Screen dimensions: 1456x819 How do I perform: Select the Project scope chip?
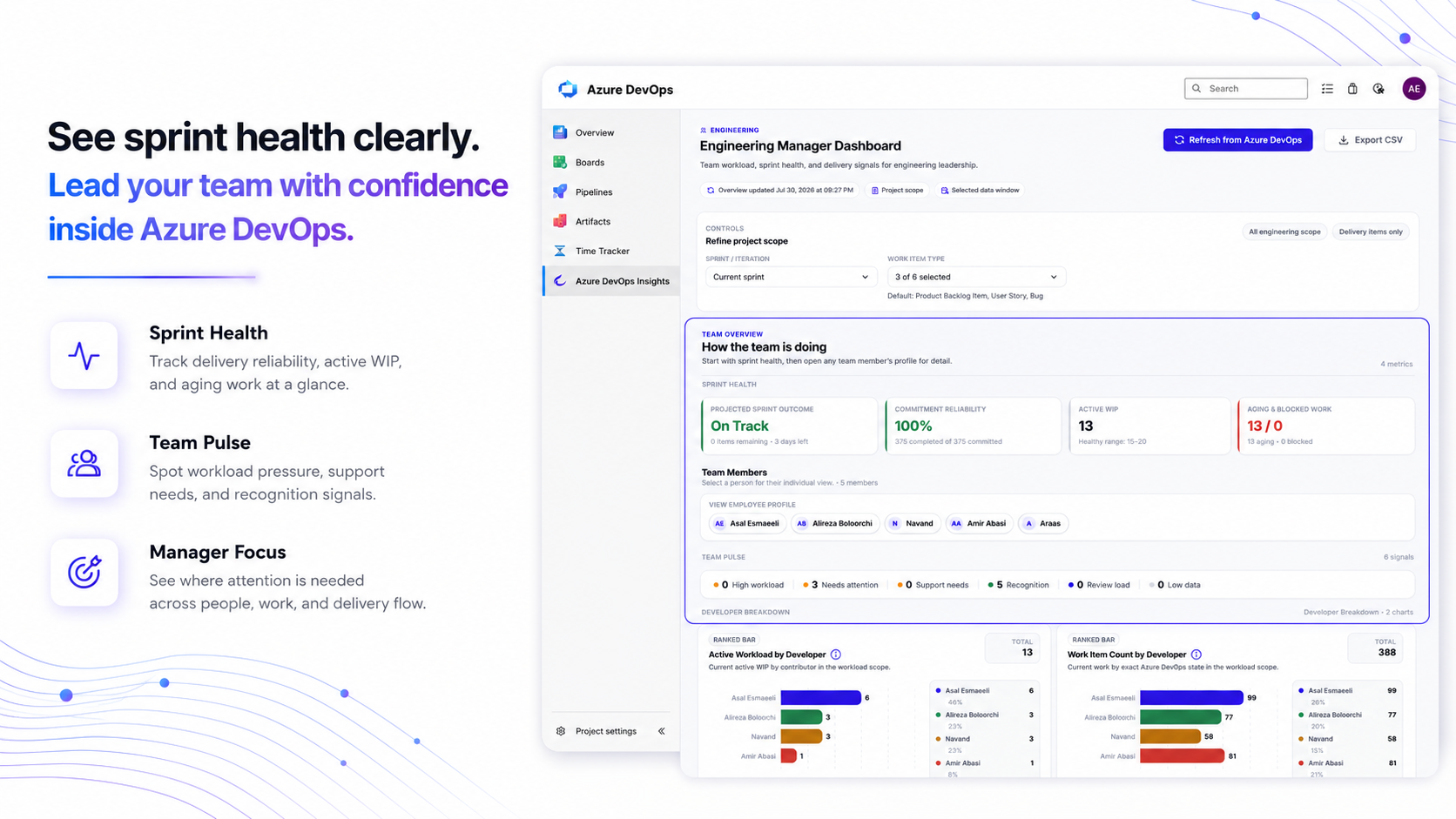coord(897,190)
